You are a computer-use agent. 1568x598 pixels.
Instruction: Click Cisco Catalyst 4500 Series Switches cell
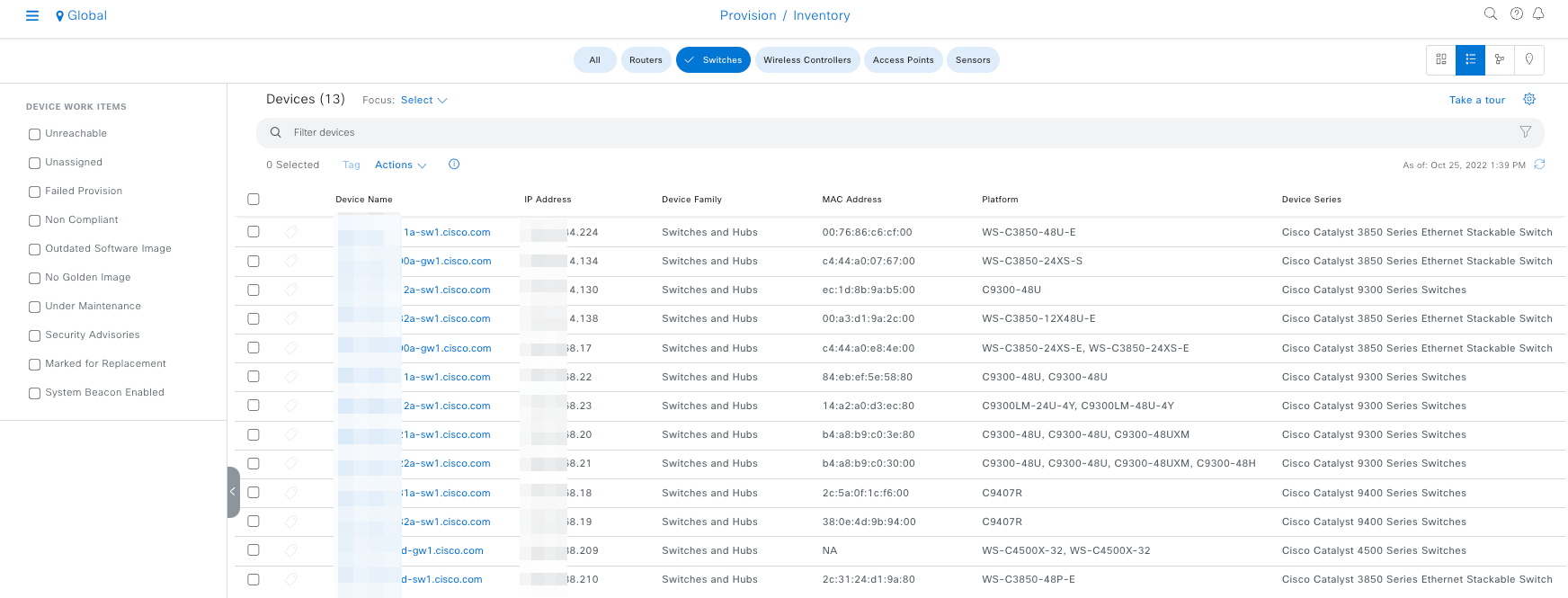pos(1374,550)
